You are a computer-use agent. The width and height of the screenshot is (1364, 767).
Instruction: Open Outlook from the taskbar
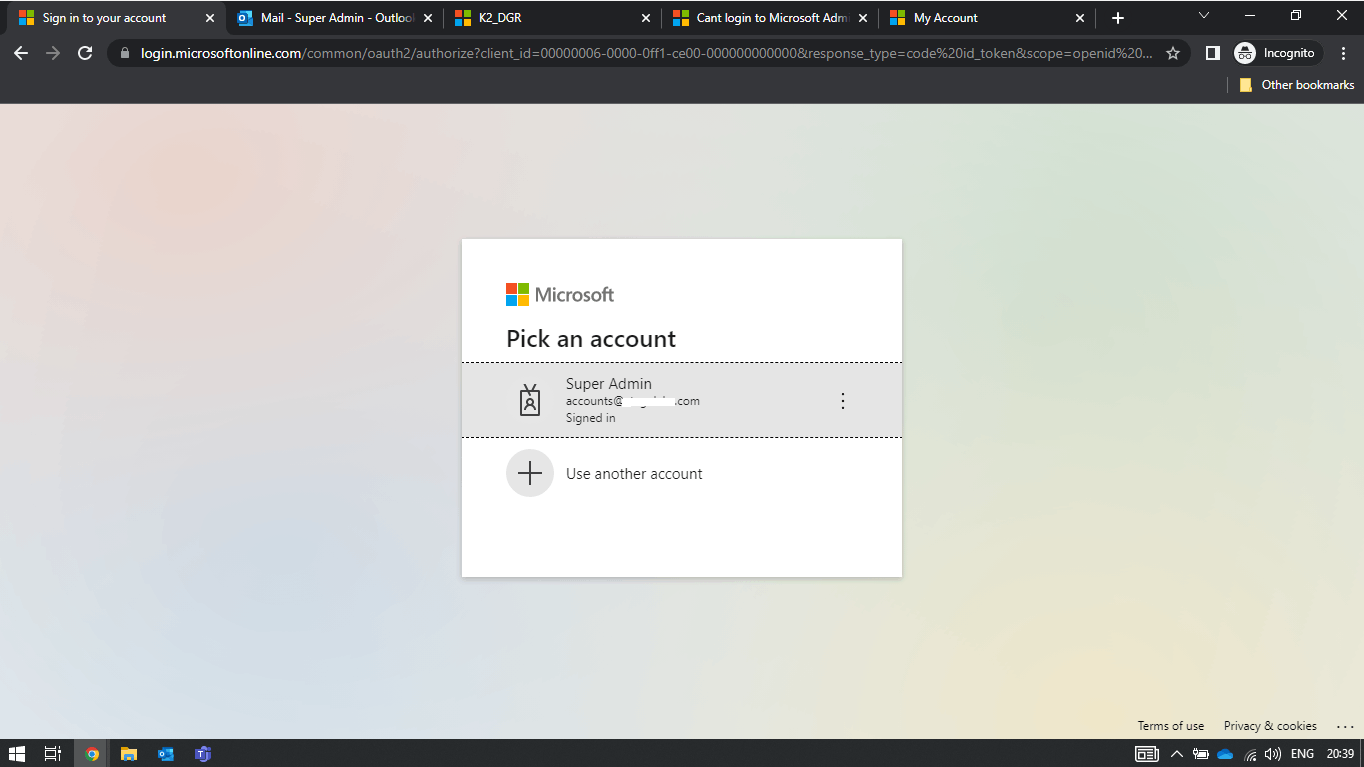click(166, 753)
